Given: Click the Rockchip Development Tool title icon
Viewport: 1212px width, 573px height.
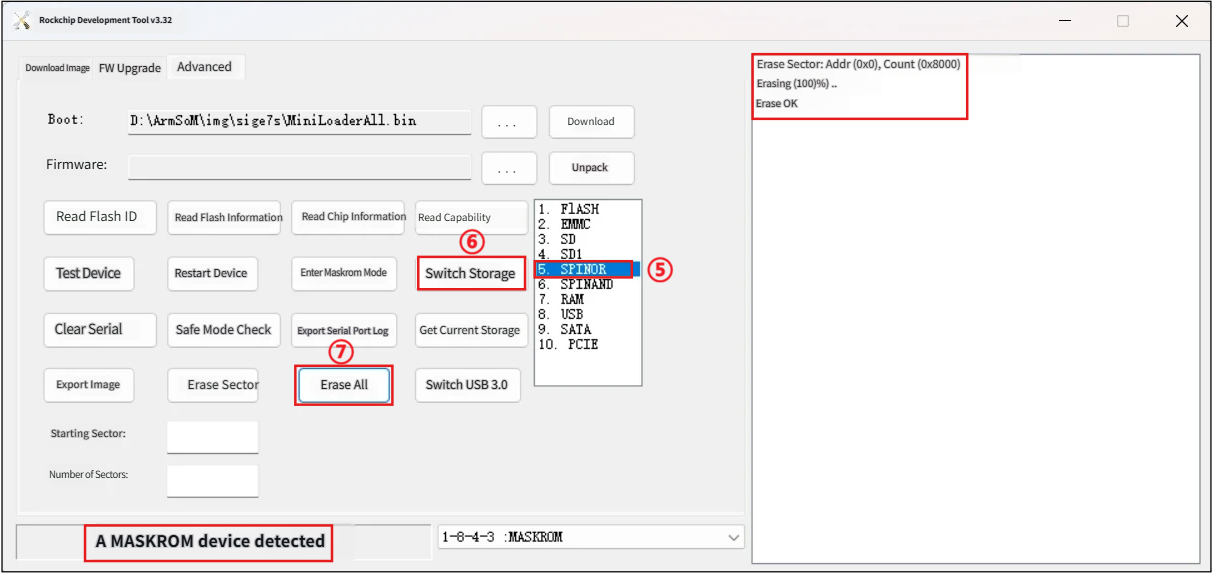Looking at the screenshot, I should tap(21, 19).
